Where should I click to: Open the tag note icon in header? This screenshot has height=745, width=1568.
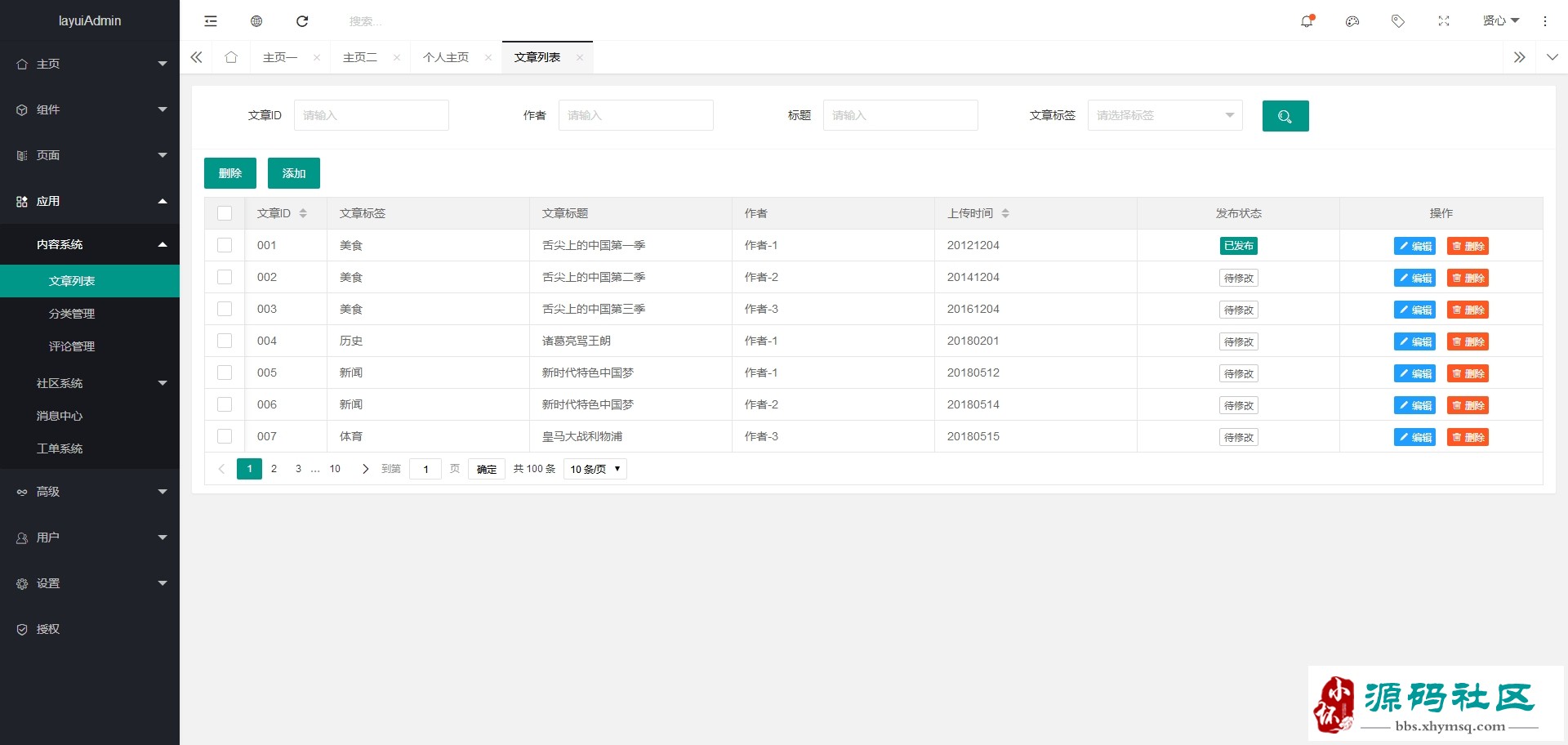click(x=1398, y=21)
